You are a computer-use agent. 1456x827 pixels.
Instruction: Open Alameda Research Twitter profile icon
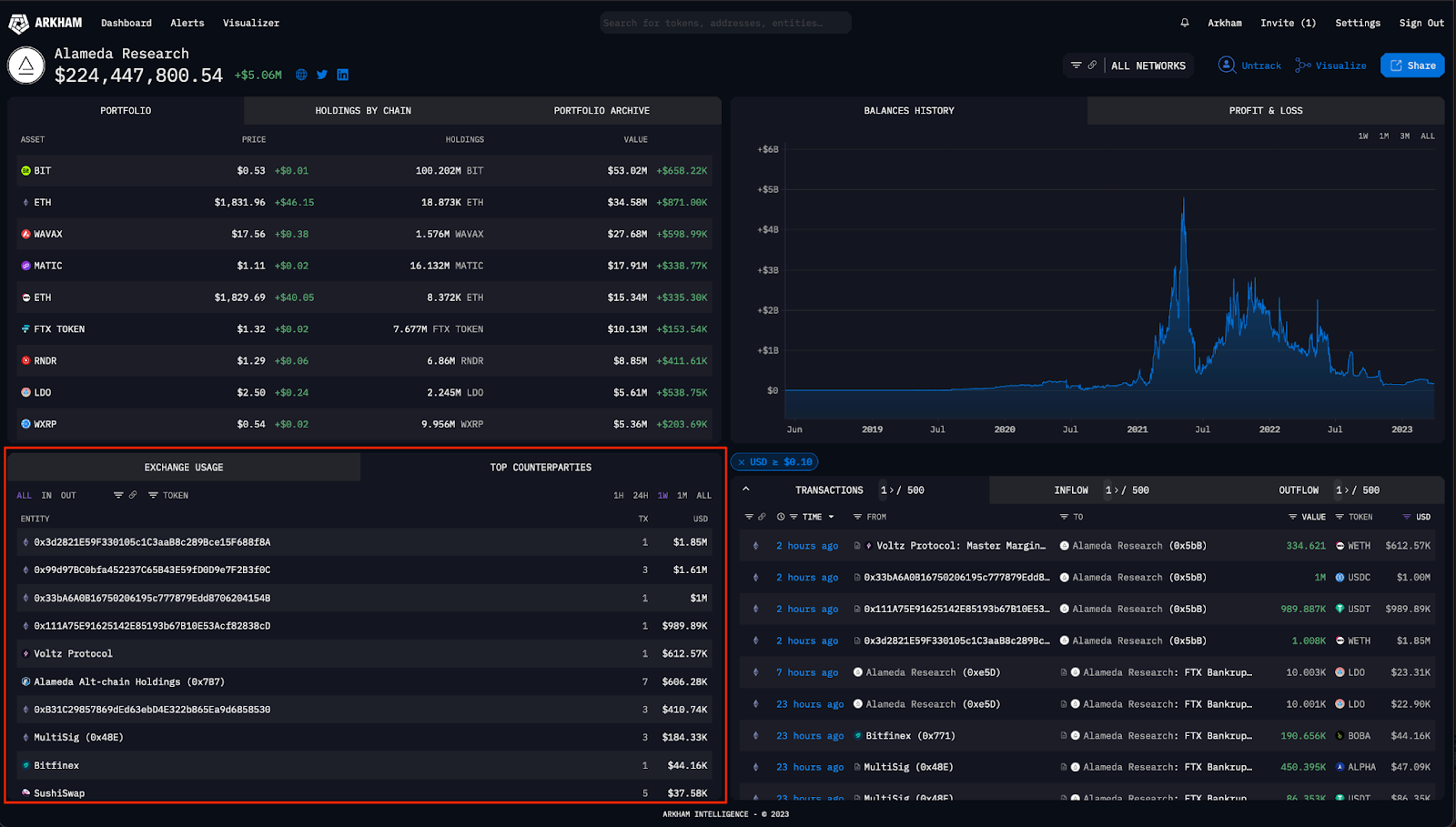(x=322, y=75)
